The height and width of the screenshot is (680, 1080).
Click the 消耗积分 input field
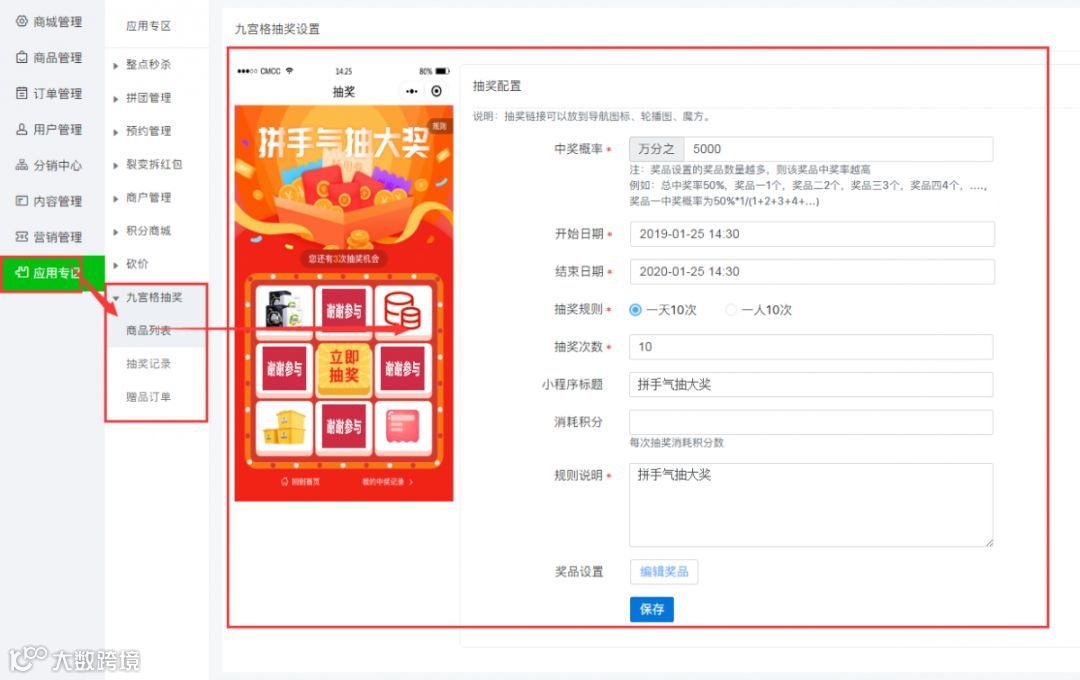[x=811, y=422]
